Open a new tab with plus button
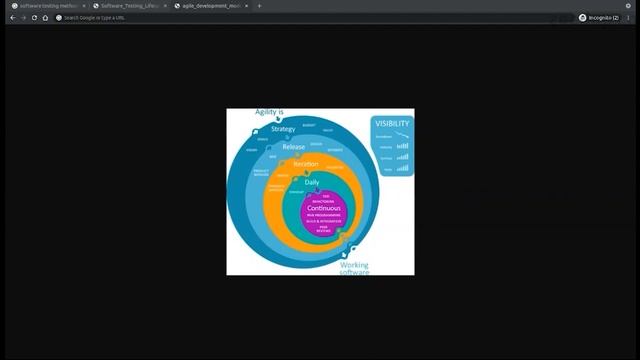This screenshot has height=360, width=640. coord(259,6)
